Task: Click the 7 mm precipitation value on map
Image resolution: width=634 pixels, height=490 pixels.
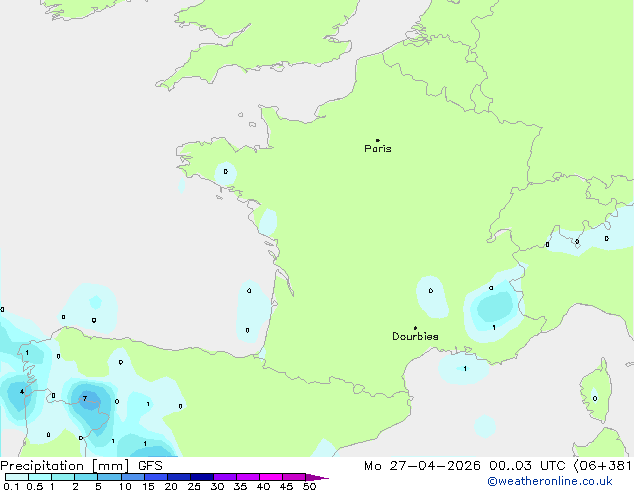Action: click(85, 399)
